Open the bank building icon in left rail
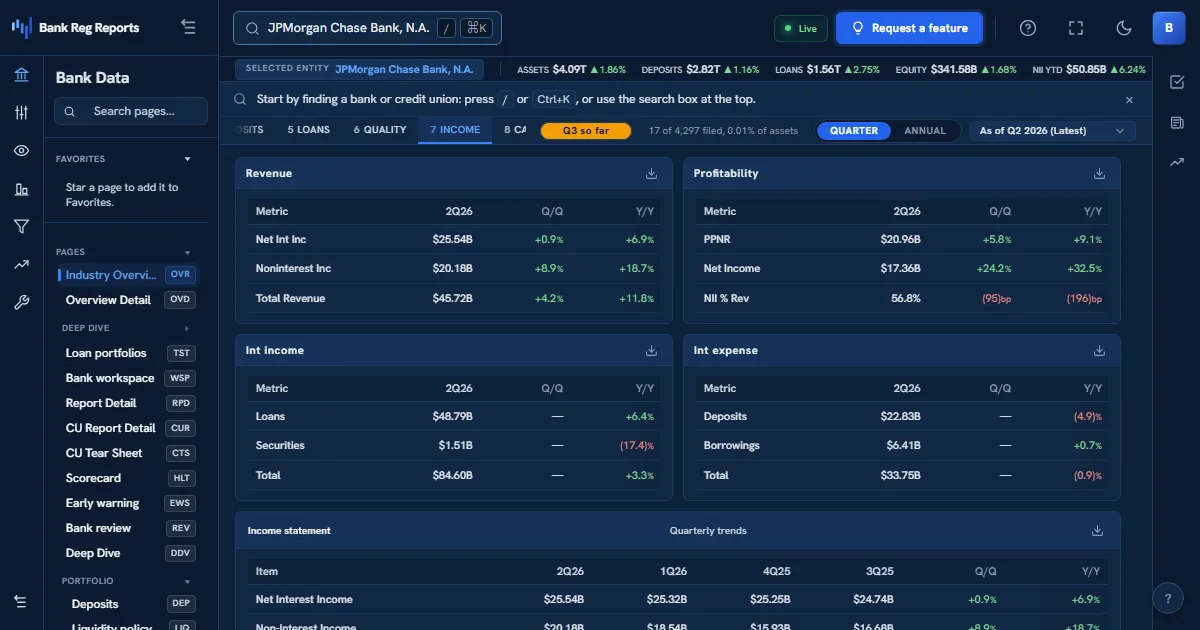 point(21,75)
